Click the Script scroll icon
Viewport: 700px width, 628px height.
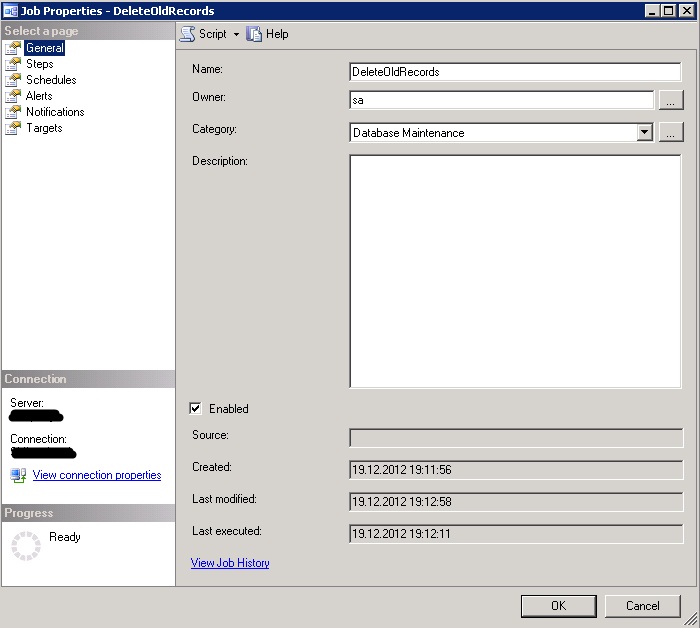pyautogui.click(x=188, y=34)
